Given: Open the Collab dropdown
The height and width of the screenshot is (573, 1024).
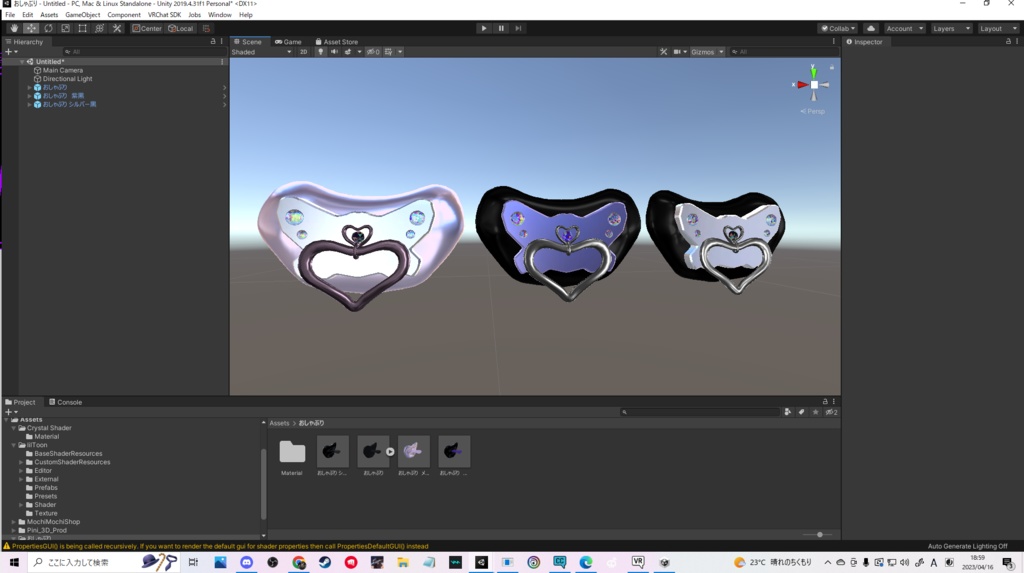Looking at the screenshot, I should point(838,28).
